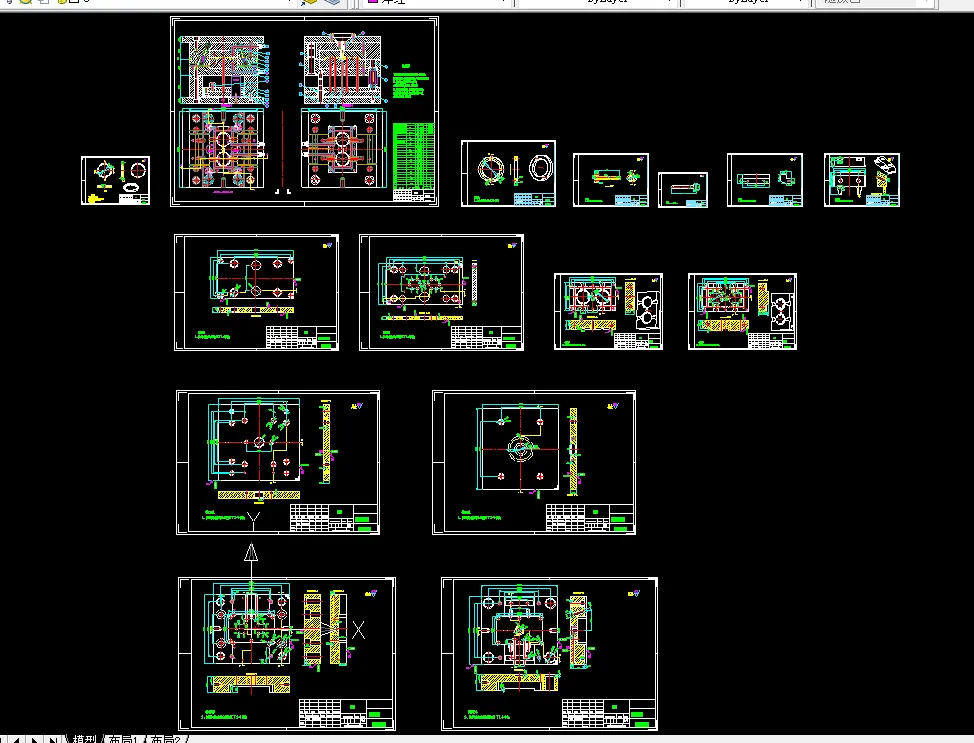Image resolution: width=974 pixels, height=743 pixels.
Task: Switch to the 模型 (Model) tab
Action: pos(84,739)
